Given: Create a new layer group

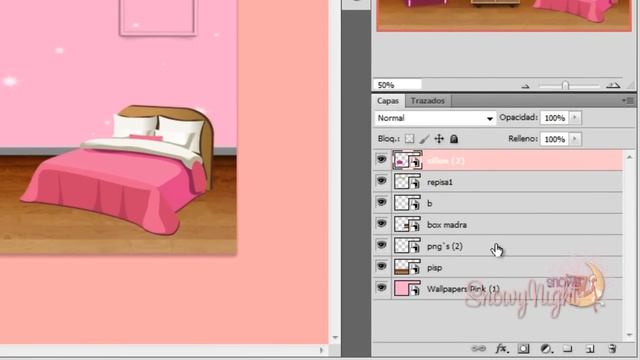Looking at the screenshot, I should (567, 349).
